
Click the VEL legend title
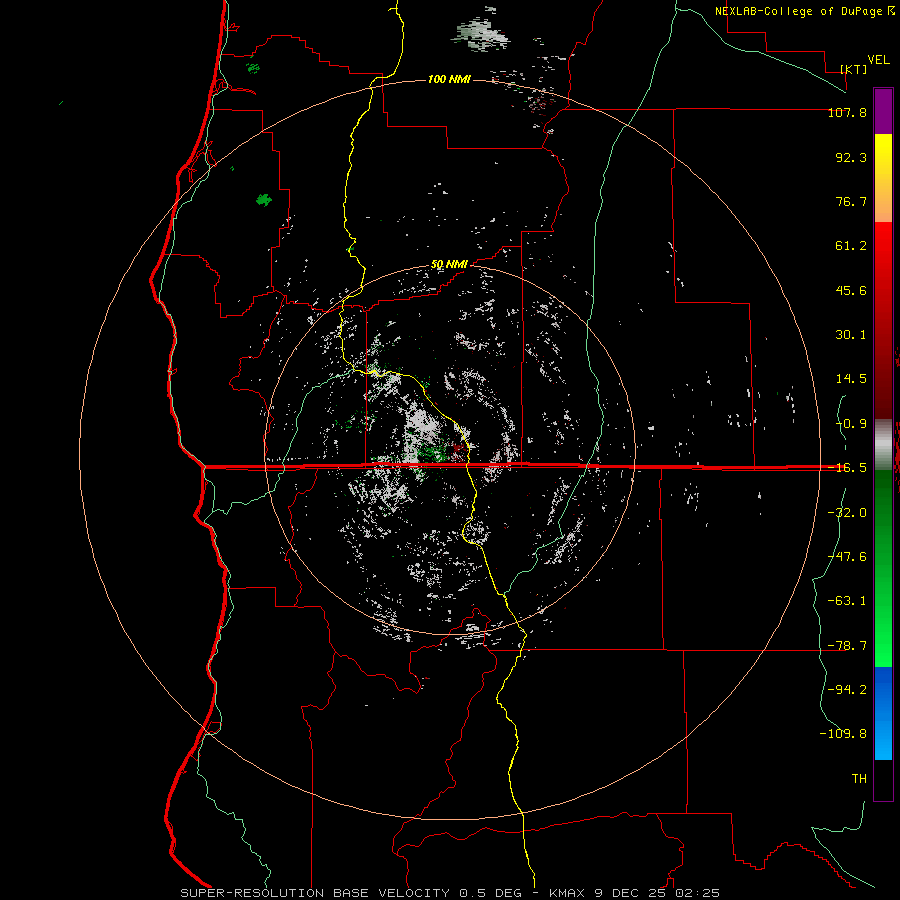tap(878, 60)
